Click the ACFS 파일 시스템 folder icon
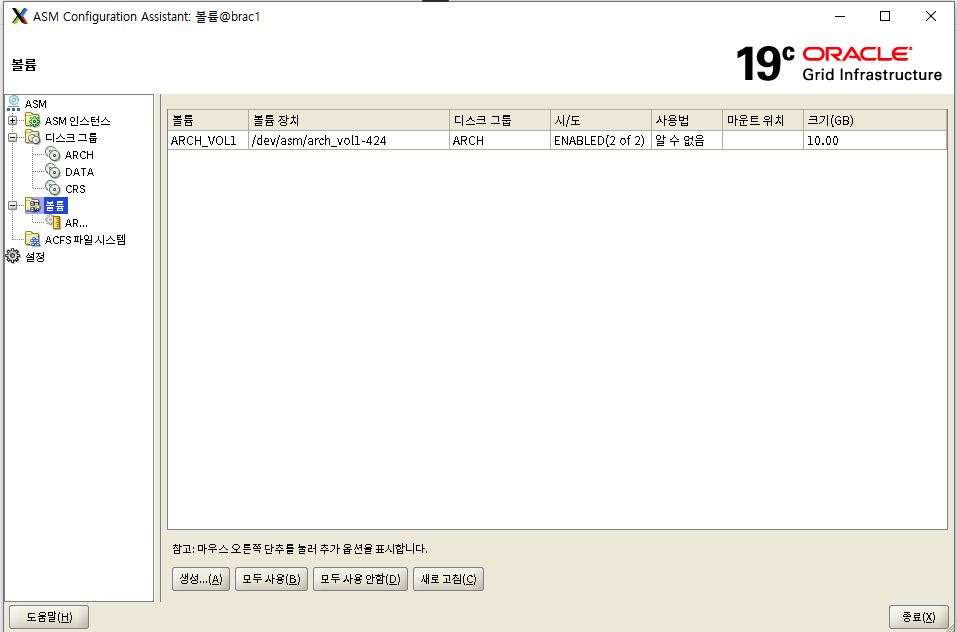957x632 pixels. click(x=33, y=240)
